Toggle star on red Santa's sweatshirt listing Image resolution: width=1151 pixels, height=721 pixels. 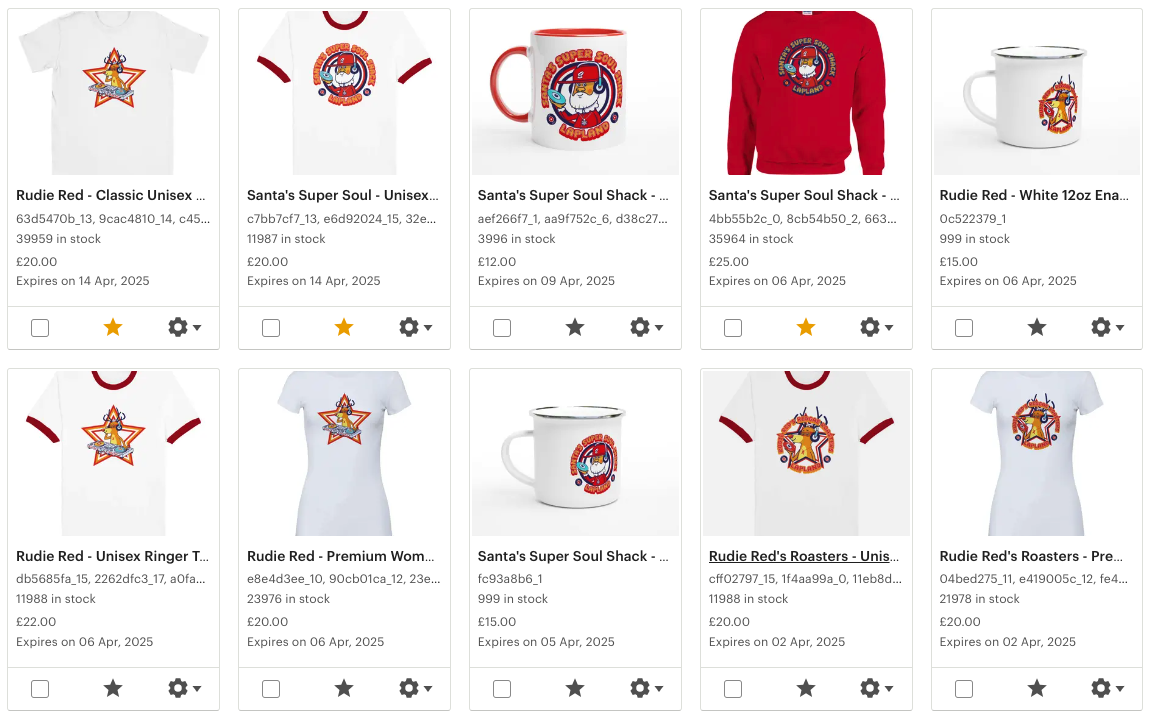point(806,327)
